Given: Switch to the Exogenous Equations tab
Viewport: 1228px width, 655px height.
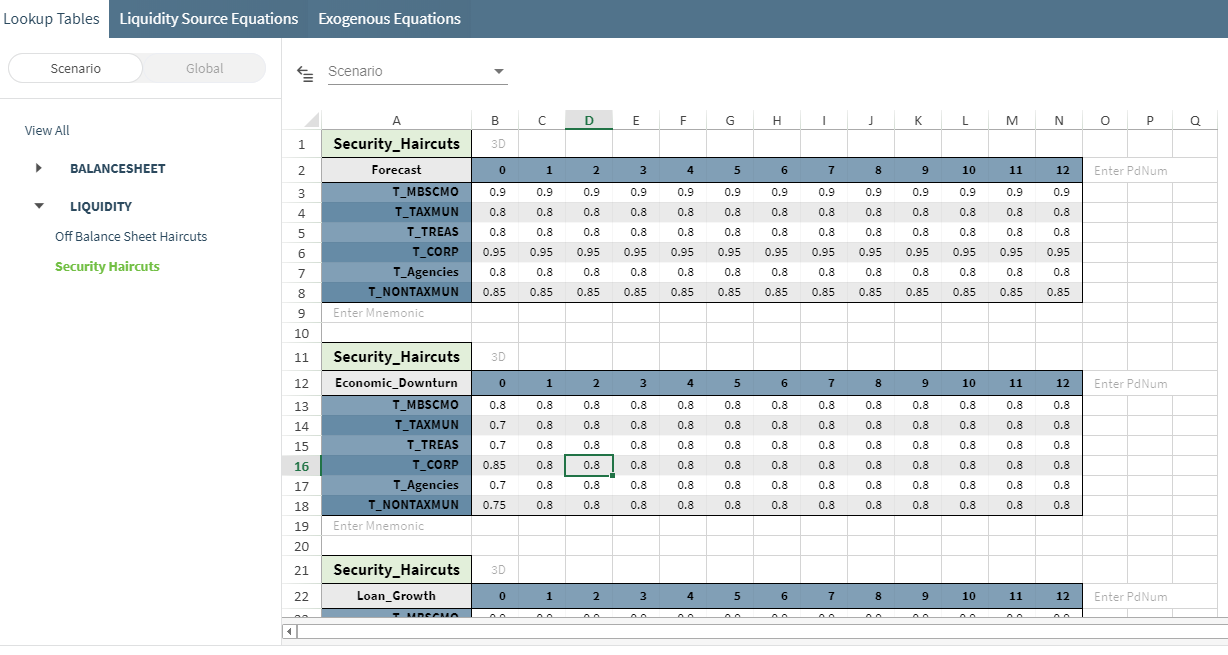Looking at the screenshot, I should coord(389,19).
